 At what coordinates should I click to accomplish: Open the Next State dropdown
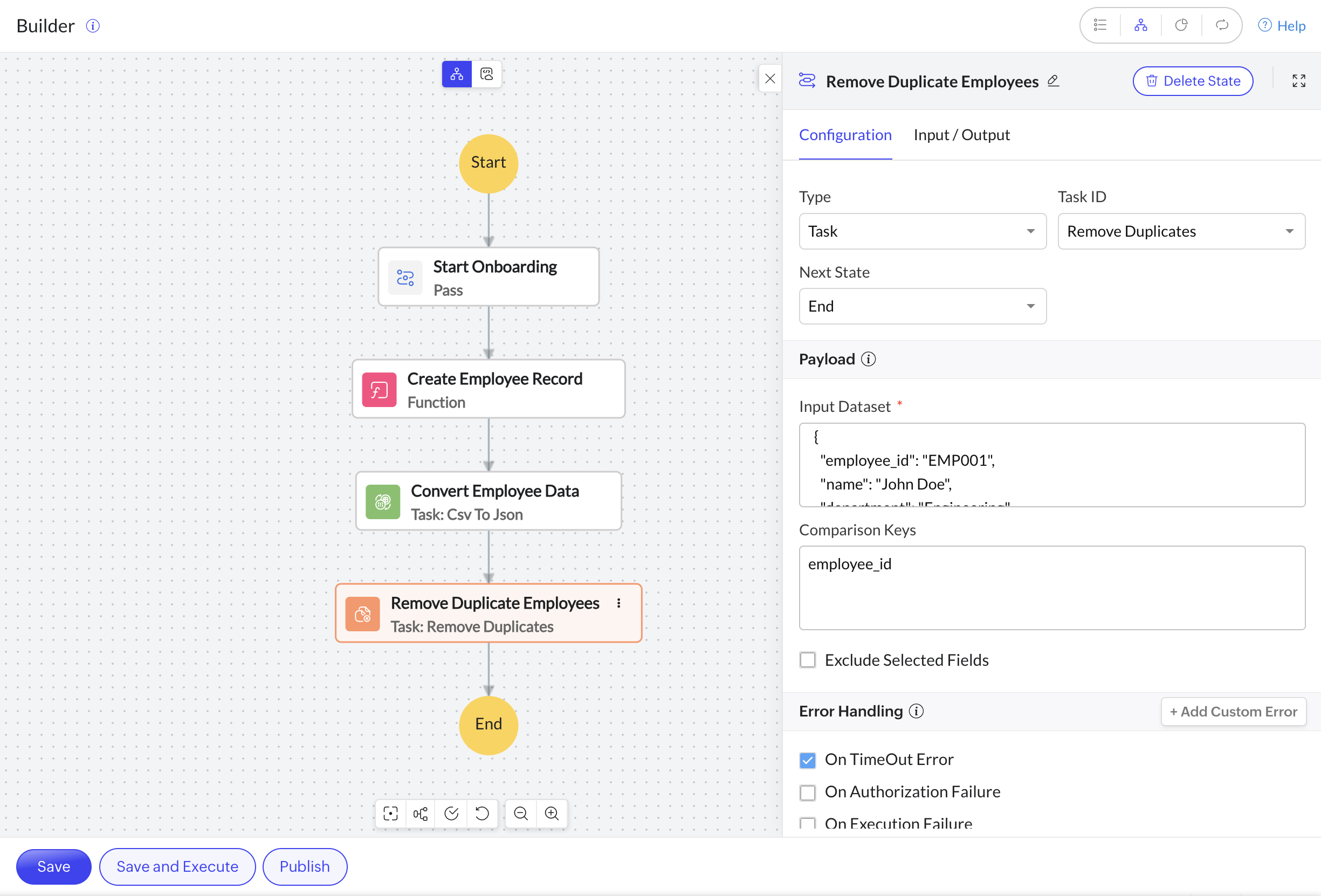[922, 306]
